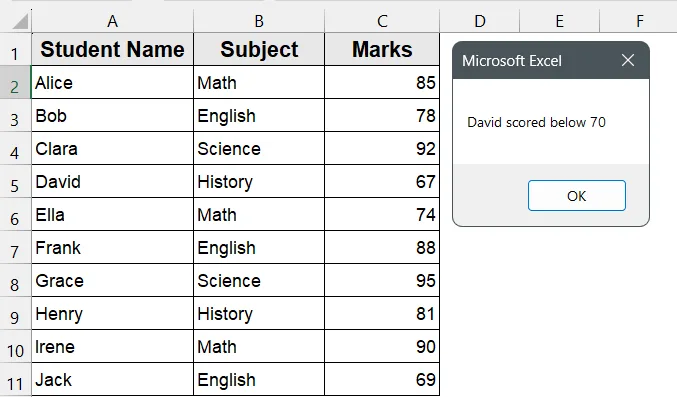Select the cell containing David
The height and width of the screenshot is (397, 677).
[112, 181]
